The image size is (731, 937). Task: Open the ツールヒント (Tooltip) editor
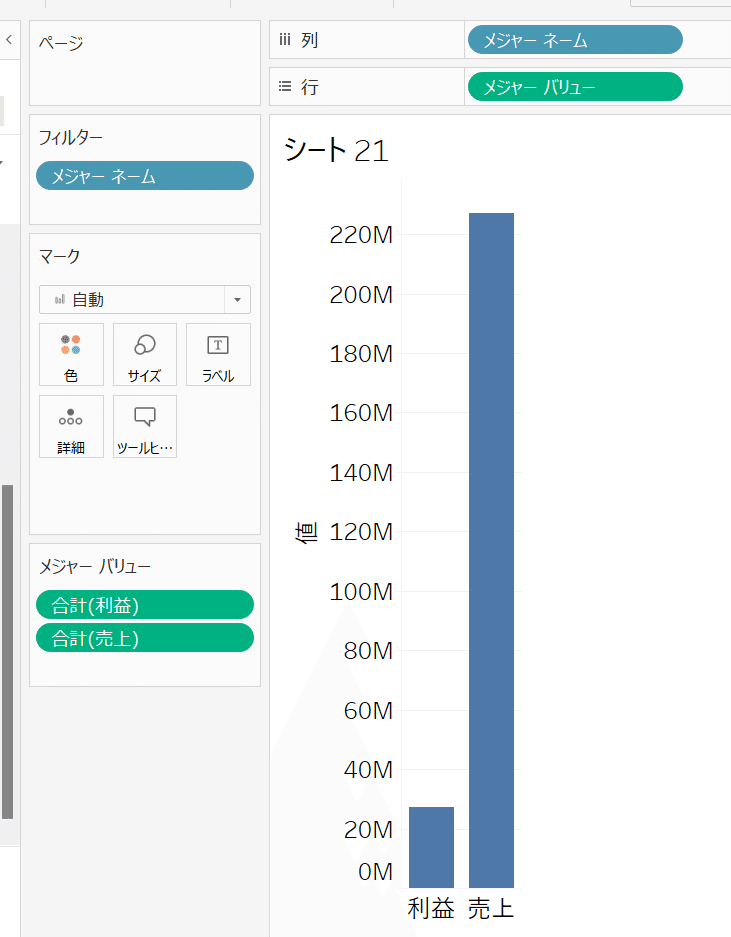pos(144,426)
